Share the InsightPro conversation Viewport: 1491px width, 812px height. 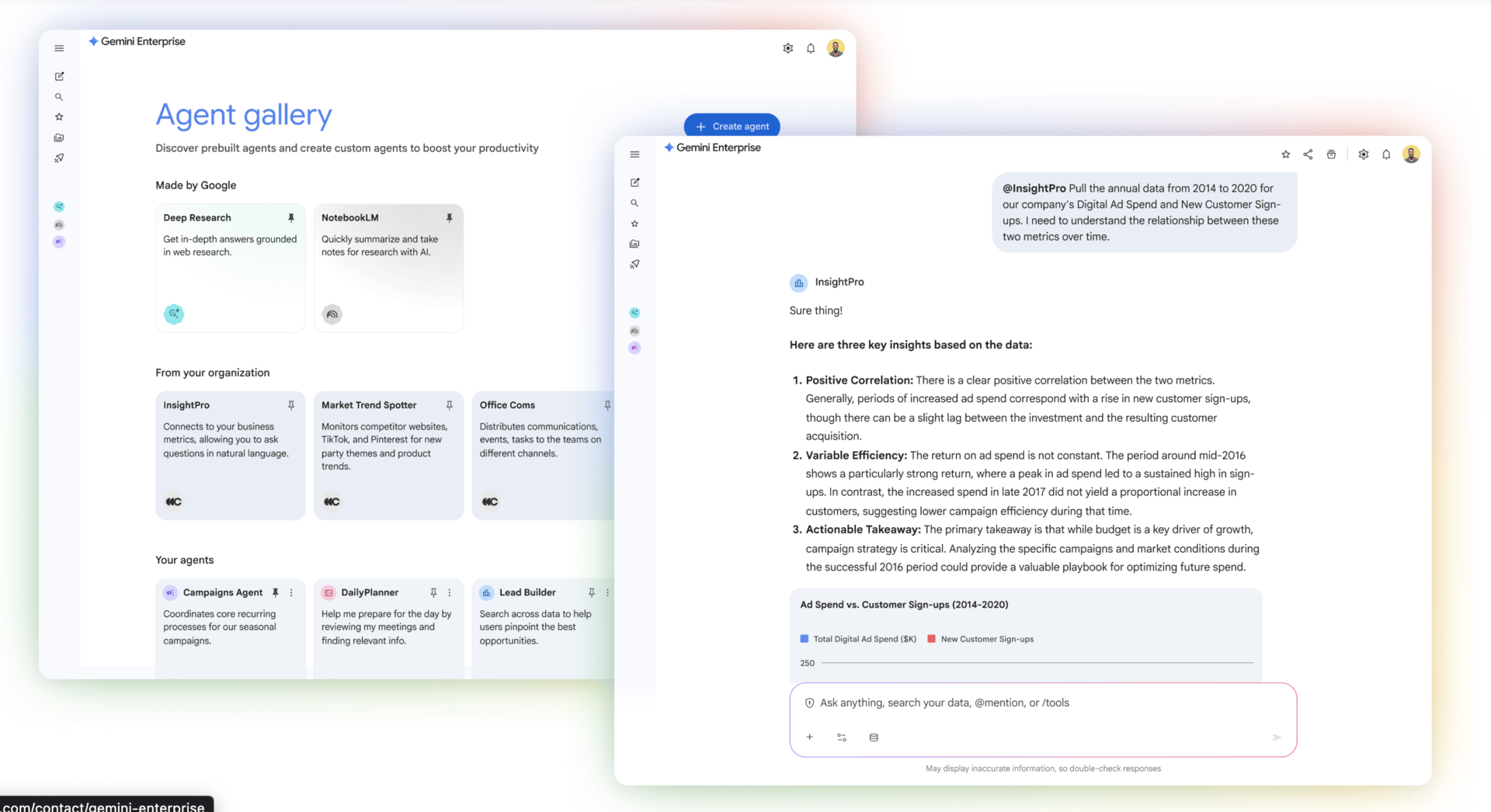pos(1308,154)
